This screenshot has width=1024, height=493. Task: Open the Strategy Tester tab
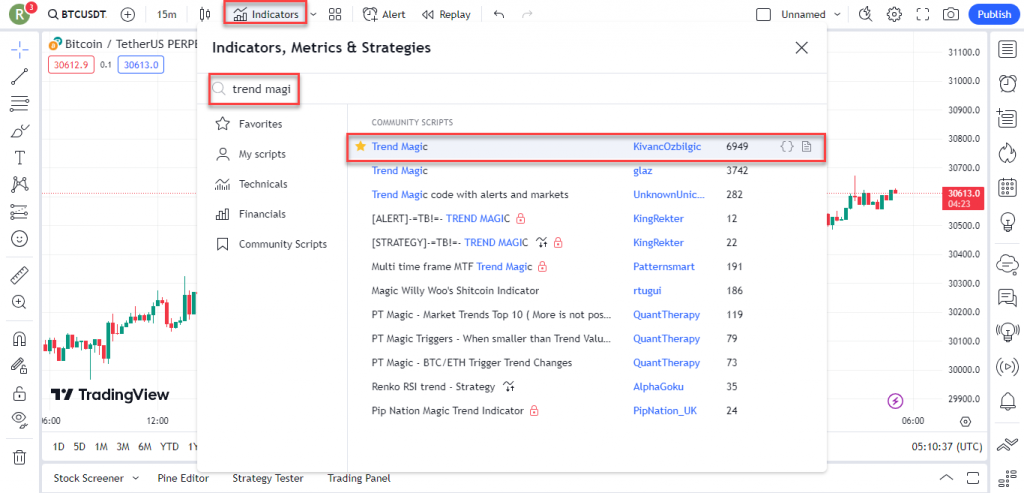[x=270, y=478]
